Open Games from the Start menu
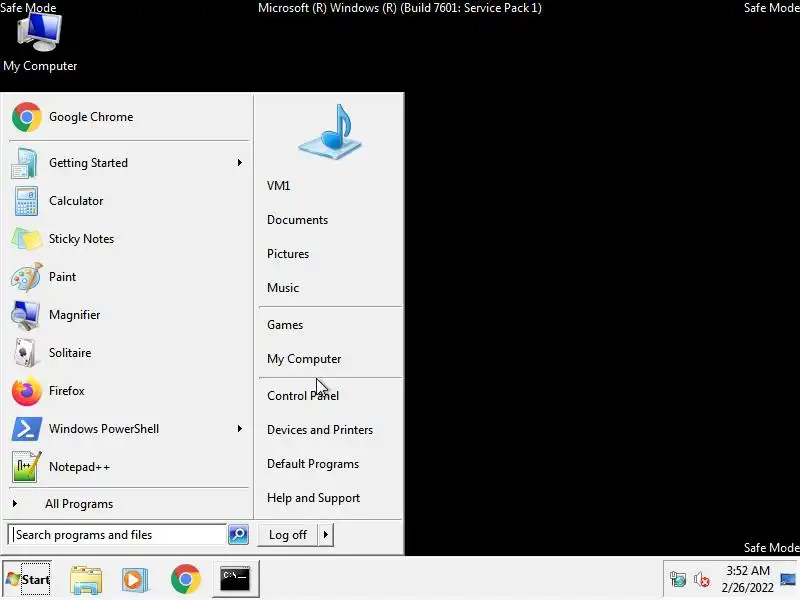 tap(285, 325)
